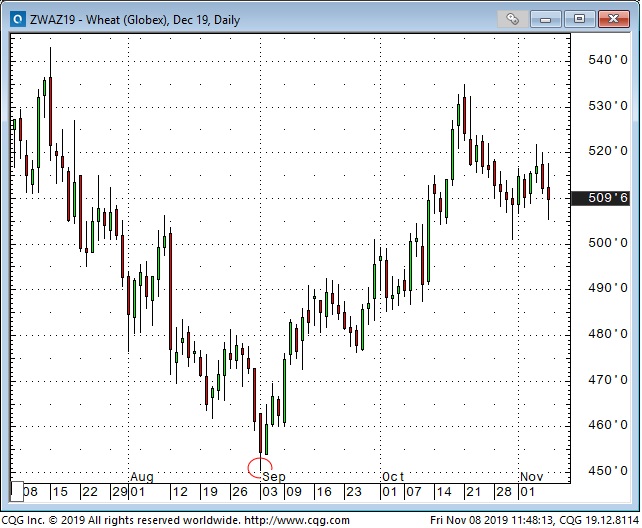Screen dimensions: 642x528
Task: Click the 21 date label on time axis
Action: (474, 492)
